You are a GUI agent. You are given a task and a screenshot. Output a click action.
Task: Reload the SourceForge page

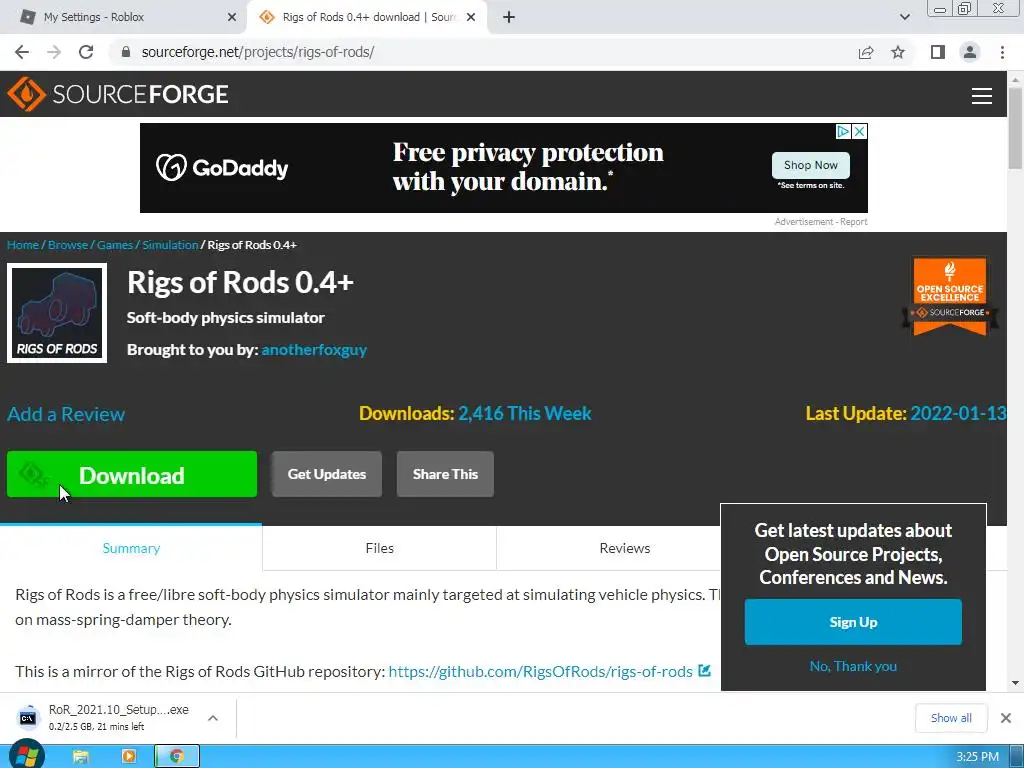pos(86,52)
